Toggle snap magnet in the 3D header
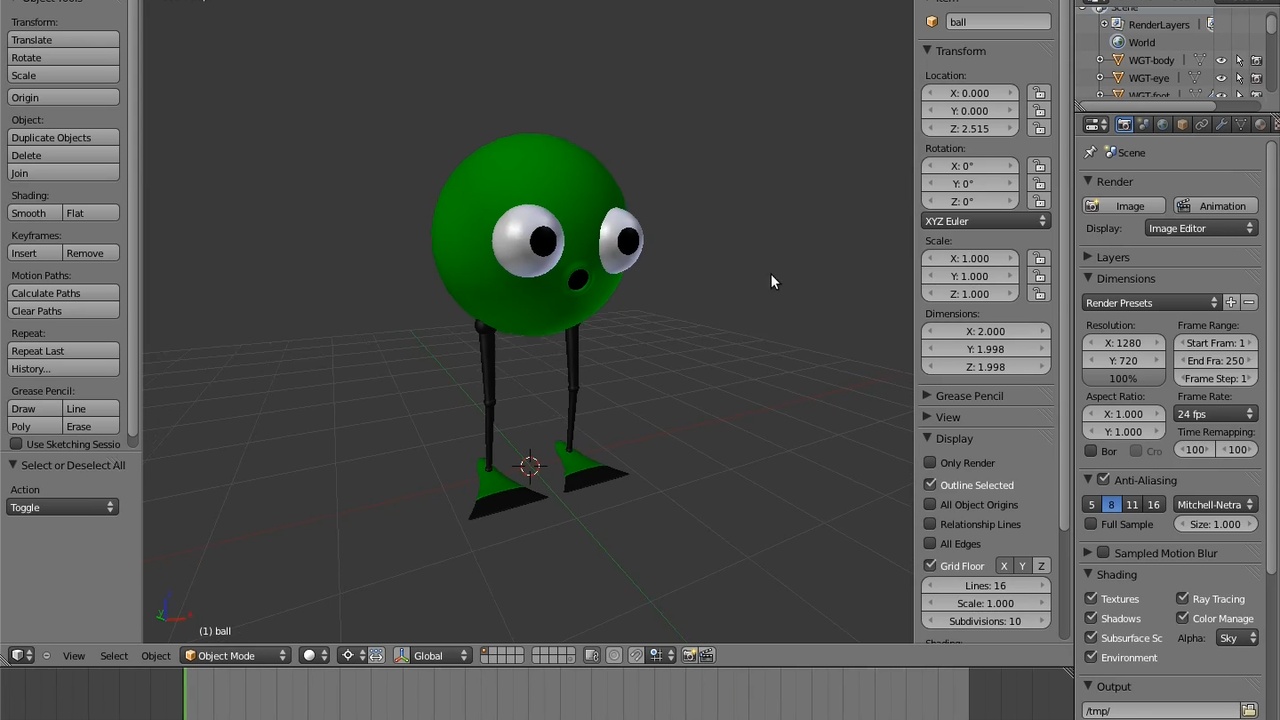Image resolution: width=1280 pixels, height=720 pixels. click(x=636, y=656)
